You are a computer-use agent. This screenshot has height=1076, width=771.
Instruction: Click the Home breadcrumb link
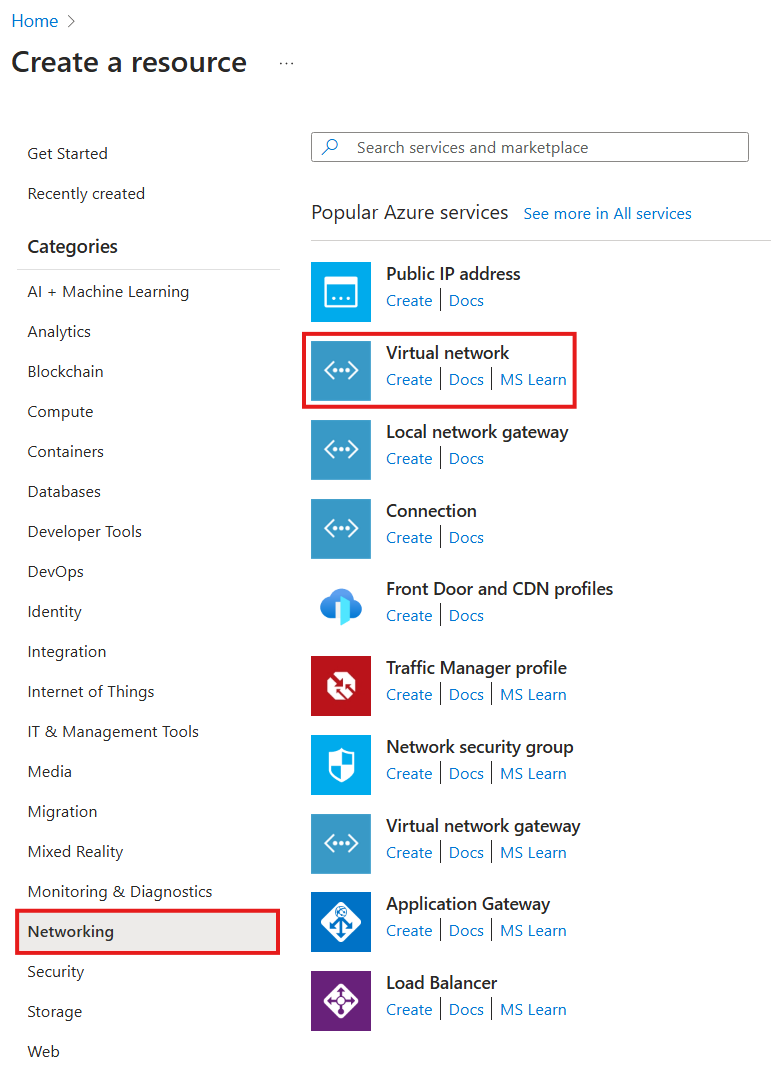[35, 20]
